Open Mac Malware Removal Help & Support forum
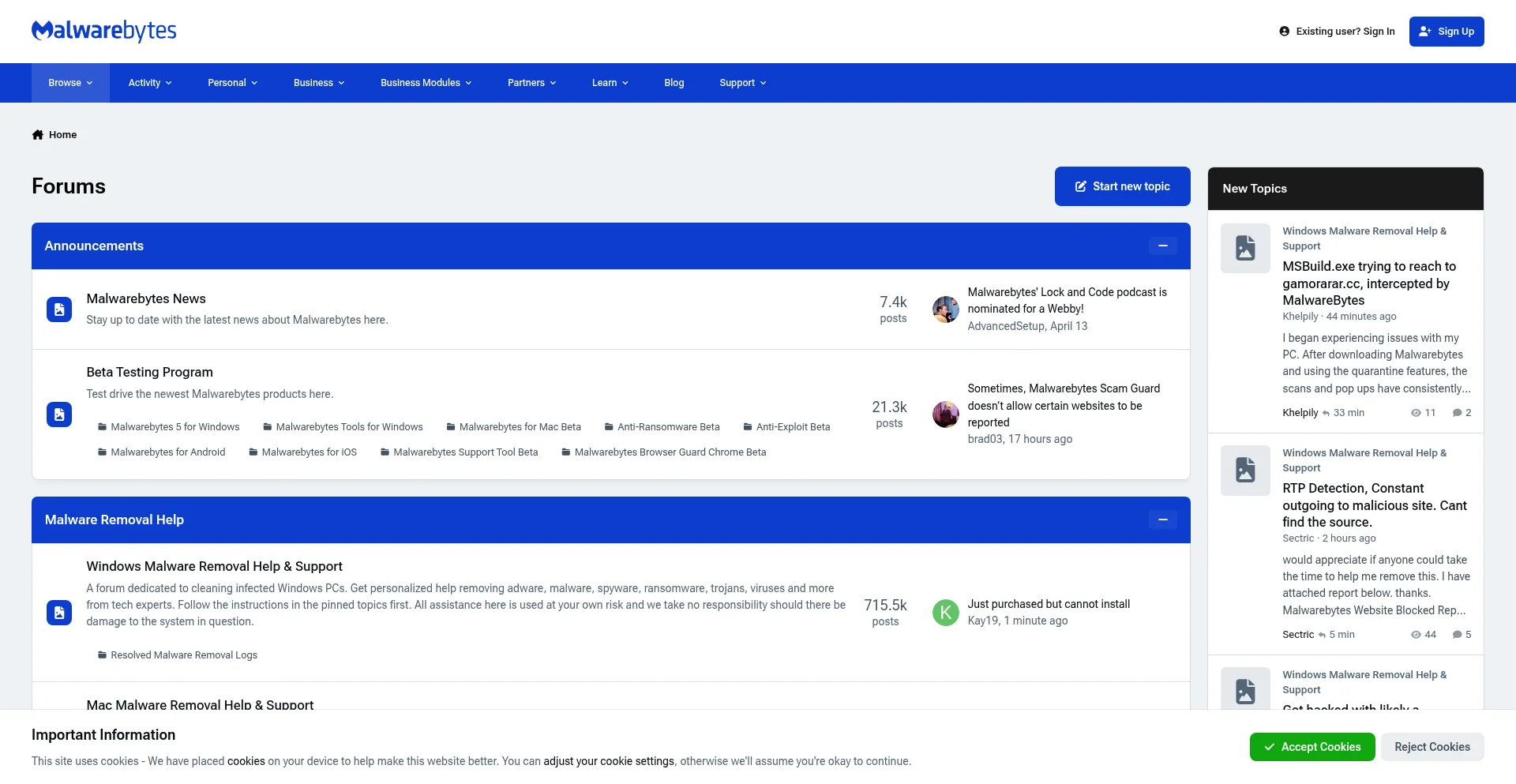Screen dimensions: 1516x784 click(200, 704)
